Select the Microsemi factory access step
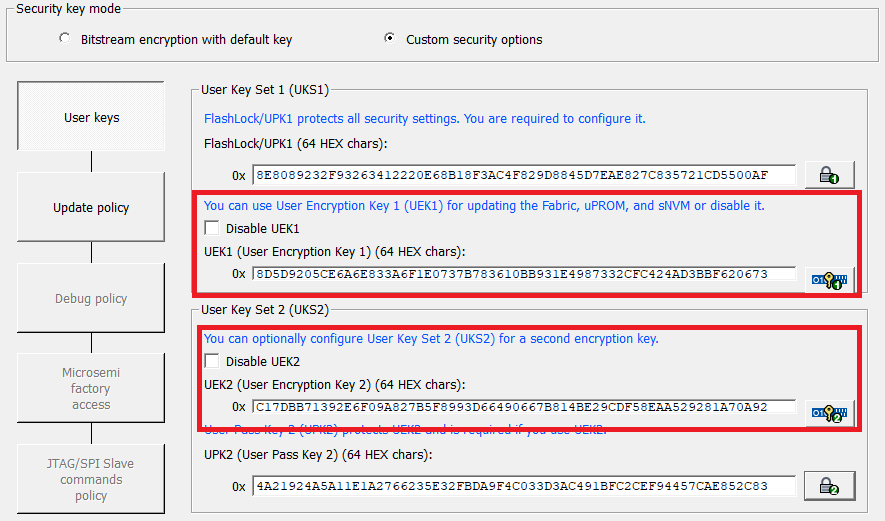The width and height of the screenshot is (885, 521). [x=91, y=388]
